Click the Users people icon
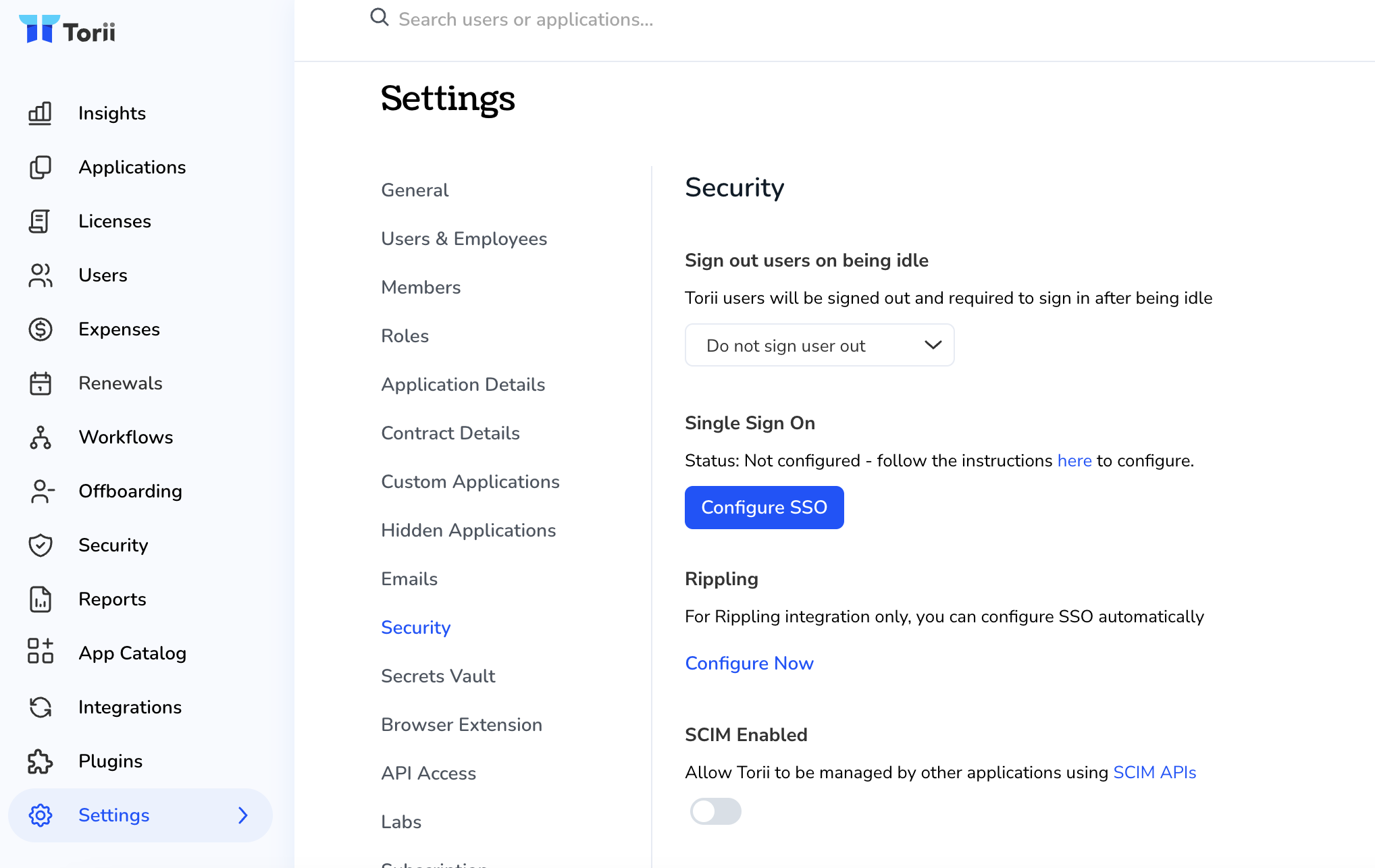This screenshot has height=868, width=1375. 40,275
